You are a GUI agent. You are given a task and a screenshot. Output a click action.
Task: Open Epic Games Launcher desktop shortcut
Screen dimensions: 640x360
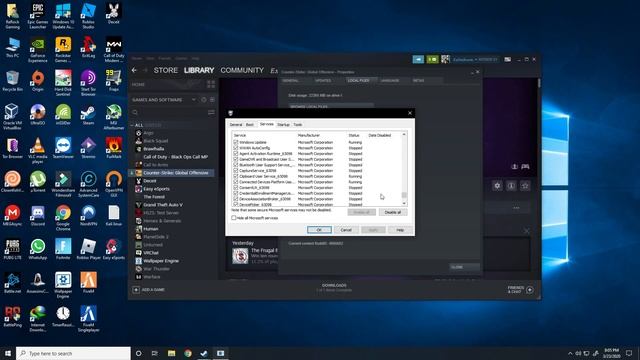[38, 16]
